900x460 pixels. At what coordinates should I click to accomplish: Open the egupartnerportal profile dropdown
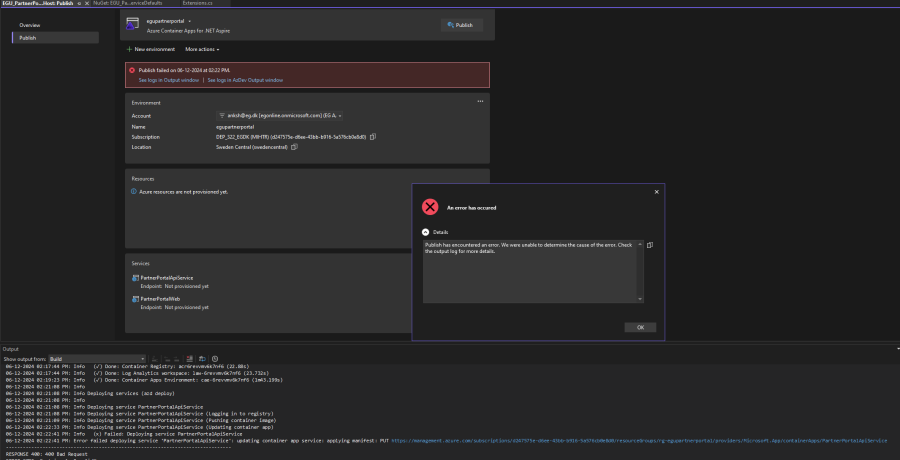[x=189, y=21]
